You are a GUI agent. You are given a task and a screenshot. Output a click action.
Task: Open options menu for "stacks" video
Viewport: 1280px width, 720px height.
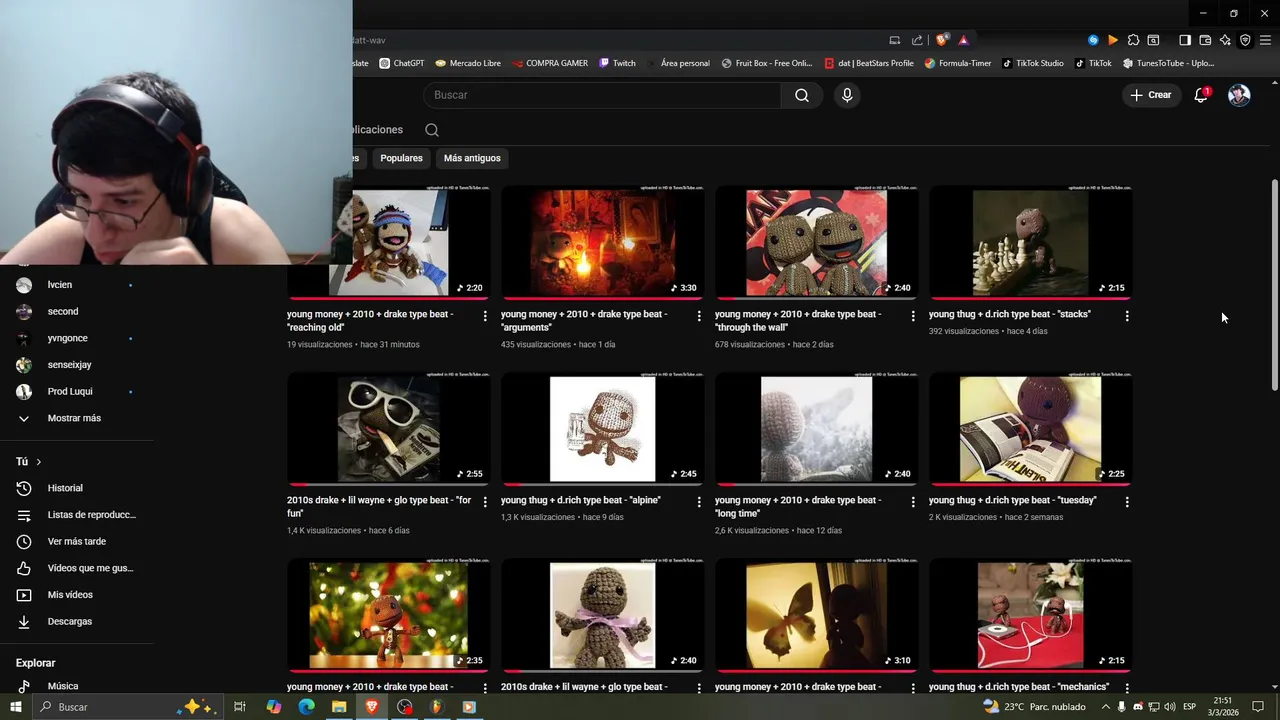[1127, 316]
